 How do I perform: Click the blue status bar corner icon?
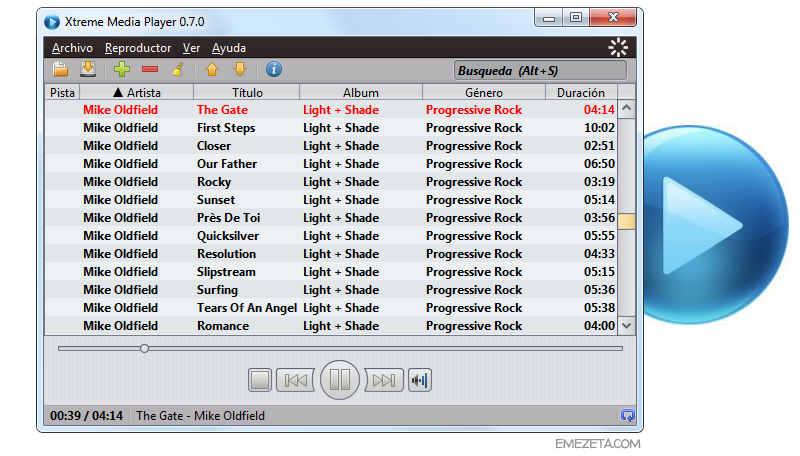click(628, 415)
